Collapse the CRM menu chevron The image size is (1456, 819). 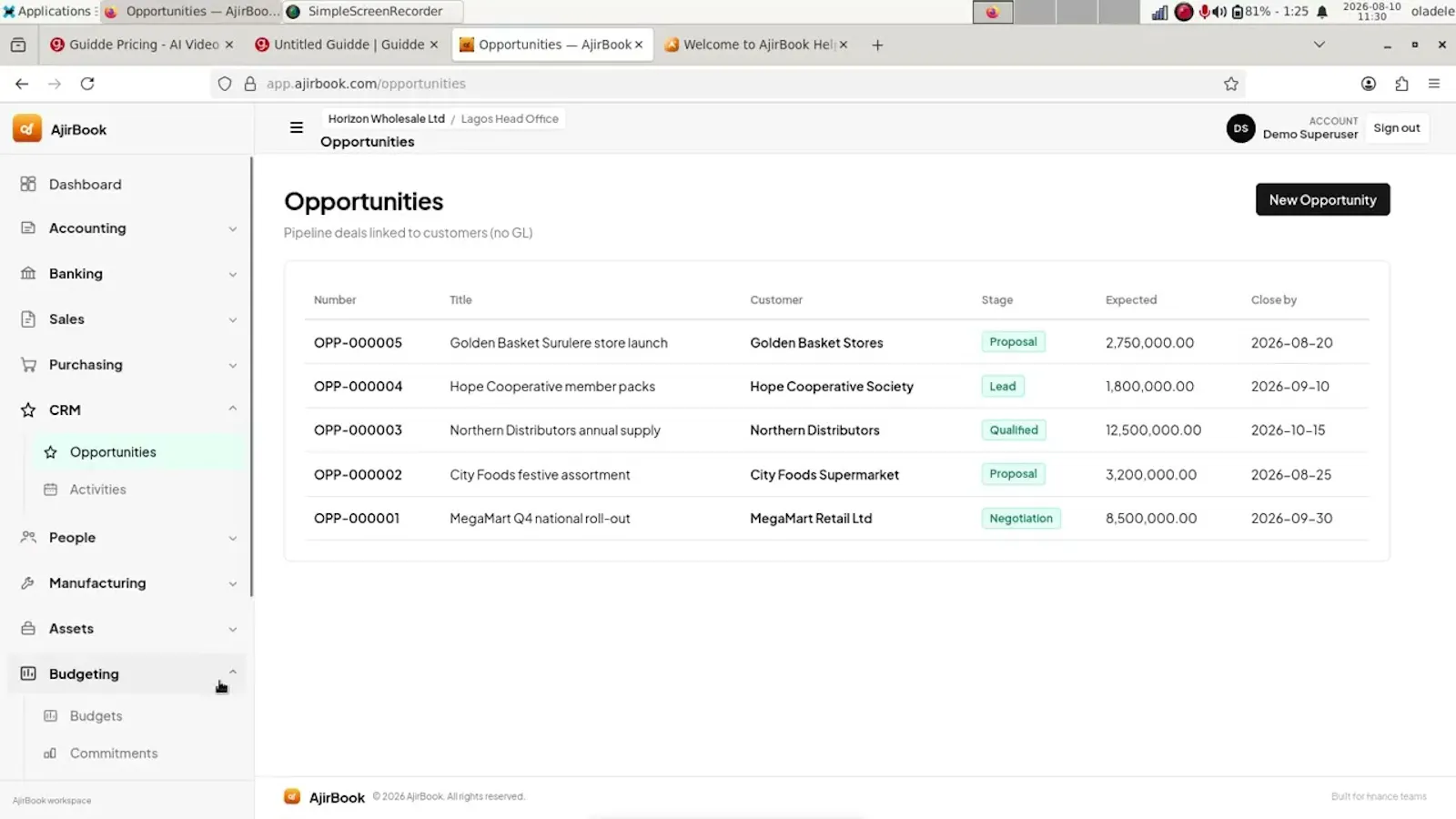[x=233, y=409]
